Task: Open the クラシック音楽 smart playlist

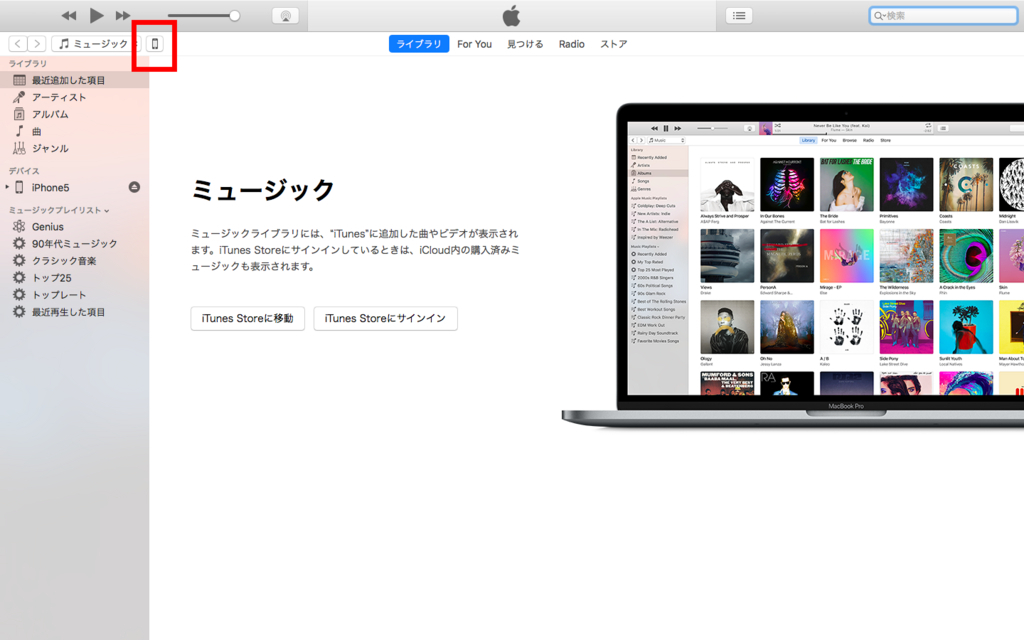Action: 74,261
